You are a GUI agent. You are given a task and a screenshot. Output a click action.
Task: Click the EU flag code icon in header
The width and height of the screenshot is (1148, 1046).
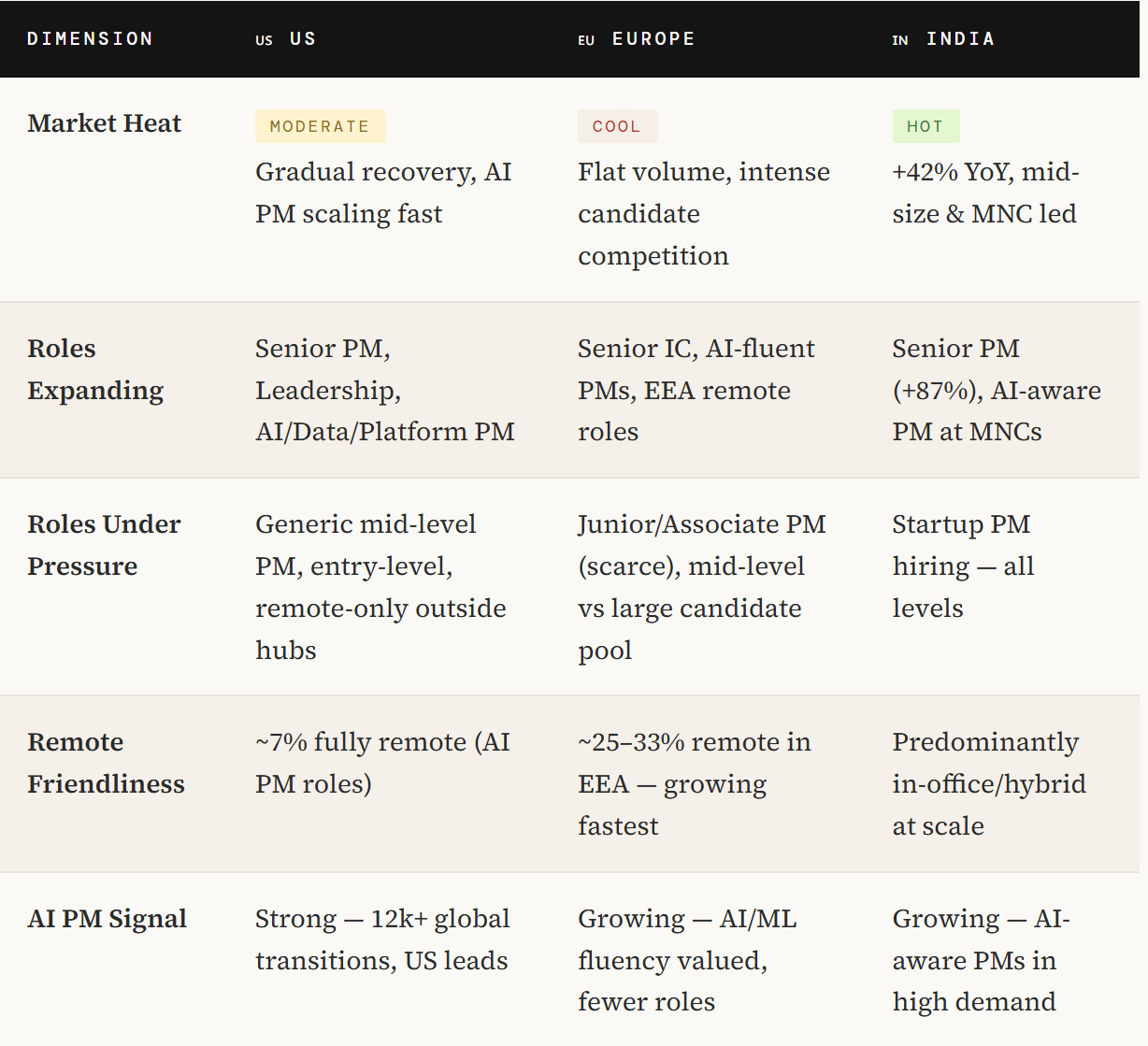coord(586,40)
